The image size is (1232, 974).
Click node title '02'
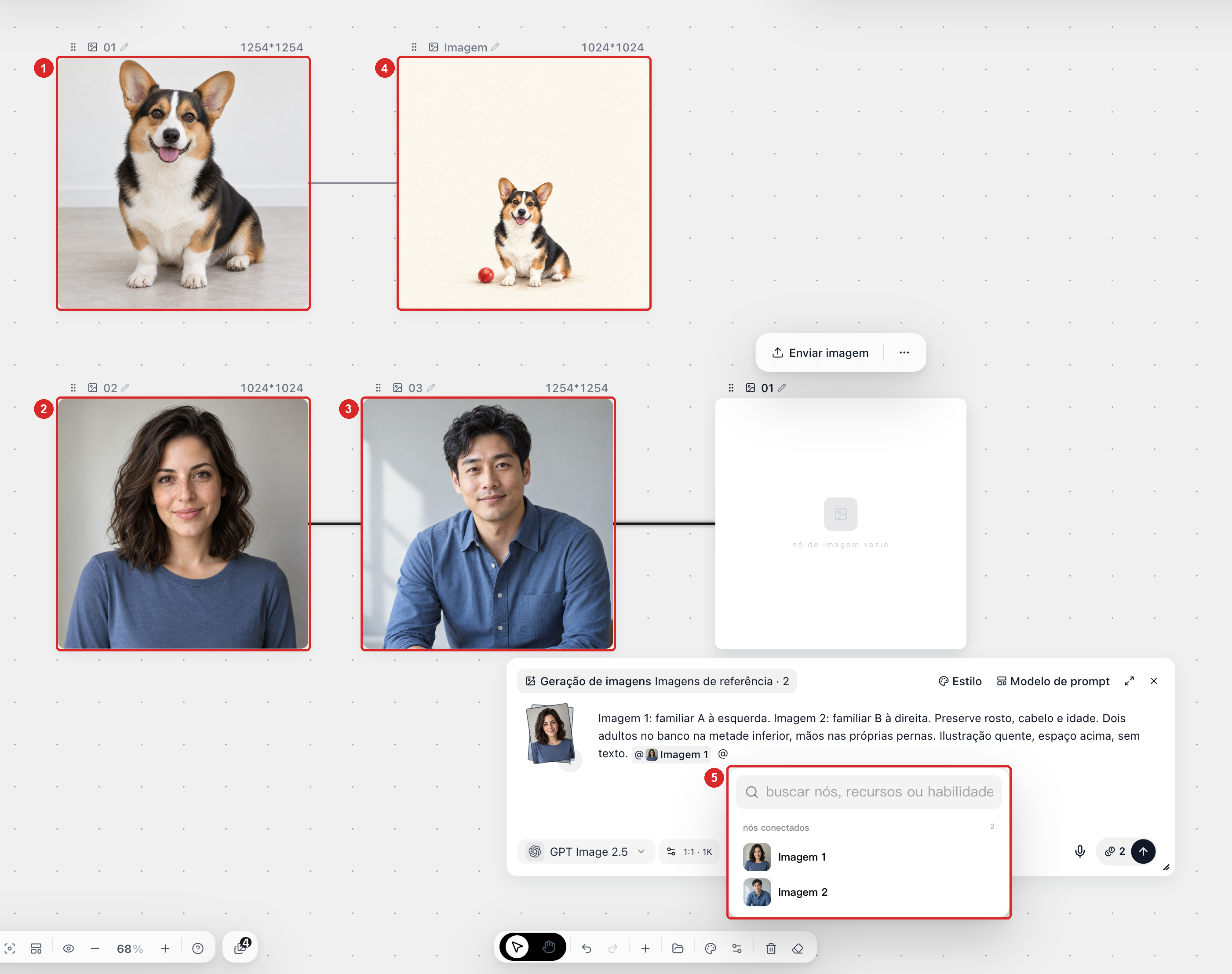coord(110,388)
